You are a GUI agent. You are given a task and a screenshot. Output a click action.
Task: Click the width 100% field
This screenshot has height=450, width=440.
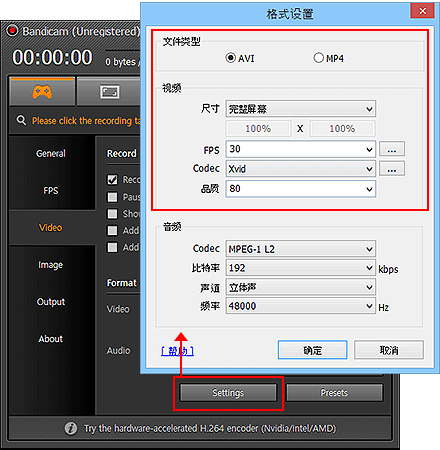(x=258, y=129)
